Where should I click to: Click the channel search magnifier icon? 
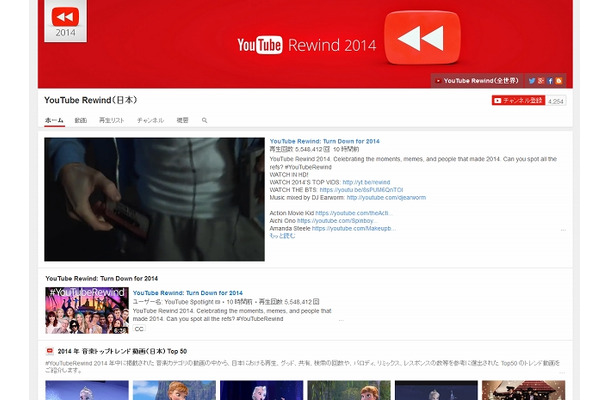pos(204,121)
